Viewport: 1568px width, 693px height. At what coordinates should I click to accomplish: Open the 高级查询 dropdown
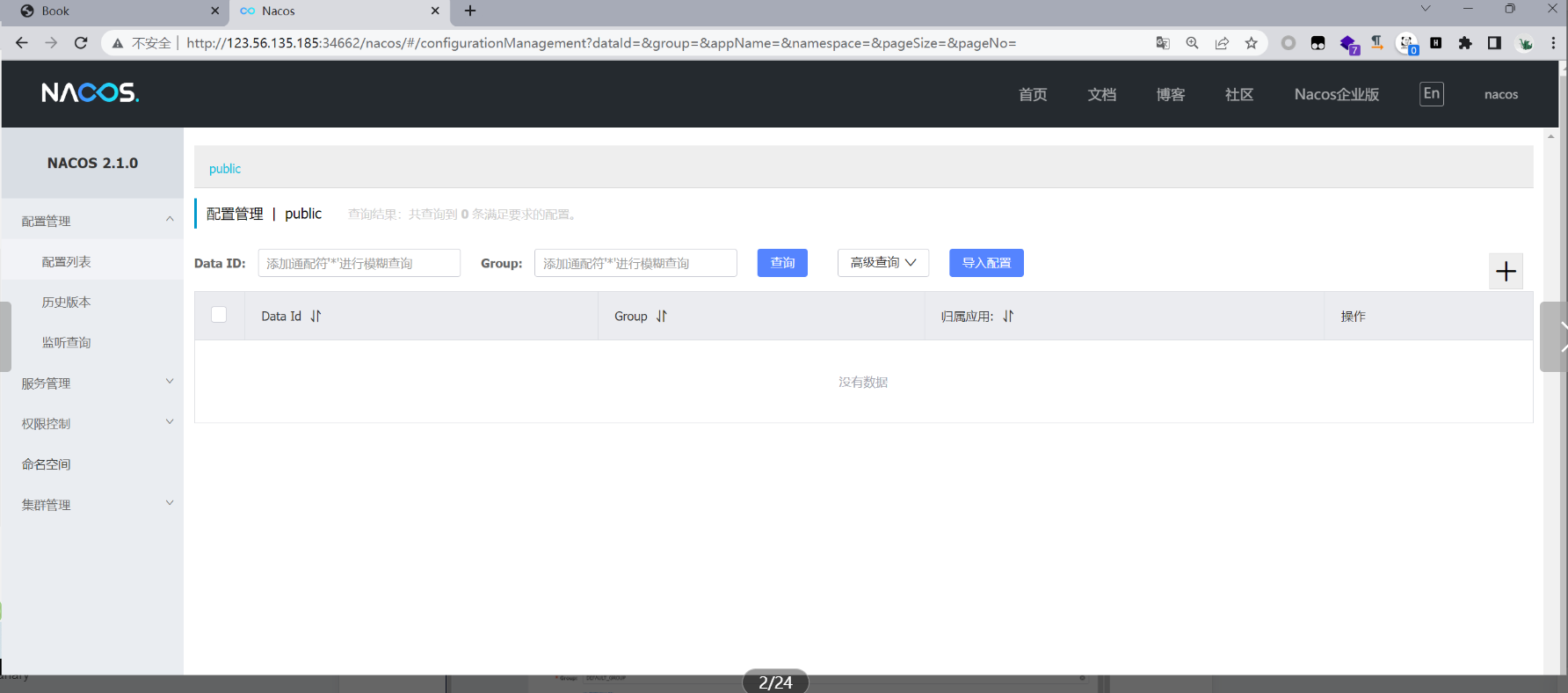coord(883,263)
